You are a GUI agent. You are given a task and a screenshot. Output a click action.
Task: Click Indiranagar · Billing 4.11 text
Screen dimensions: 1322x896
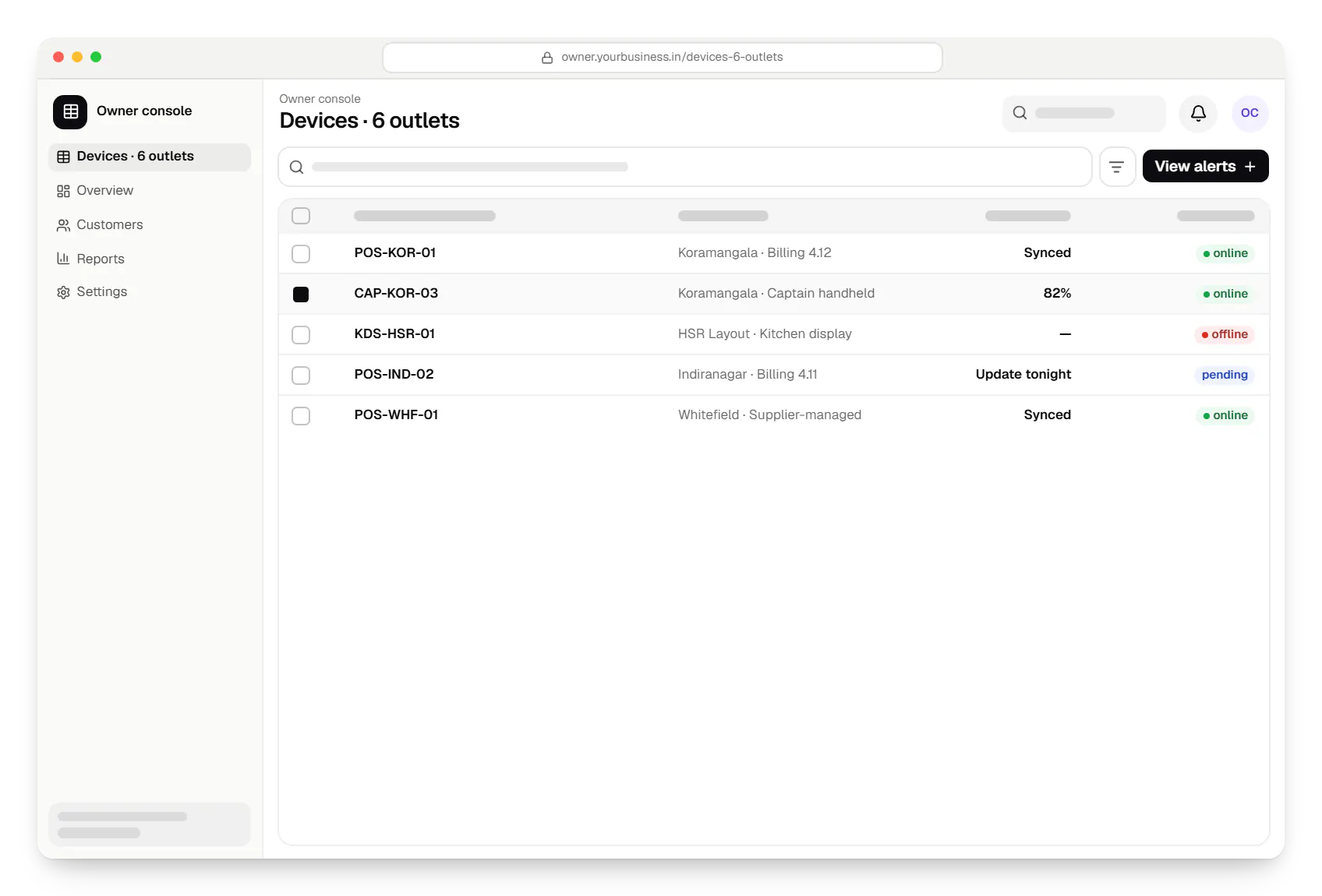click(x=748, y=375)
